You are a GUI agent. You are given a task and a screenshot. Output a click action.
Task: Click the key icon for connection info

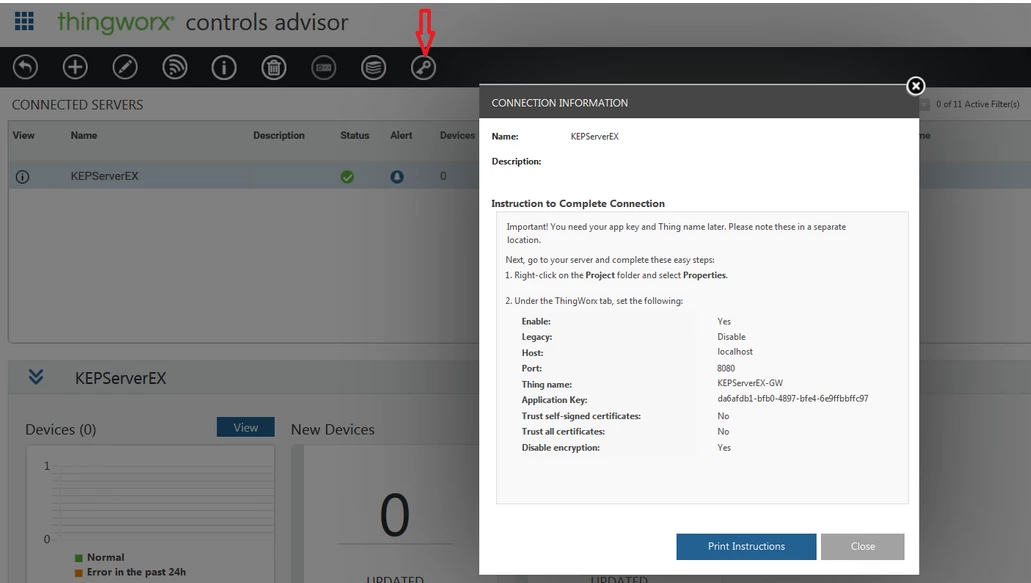click(423, 67)
